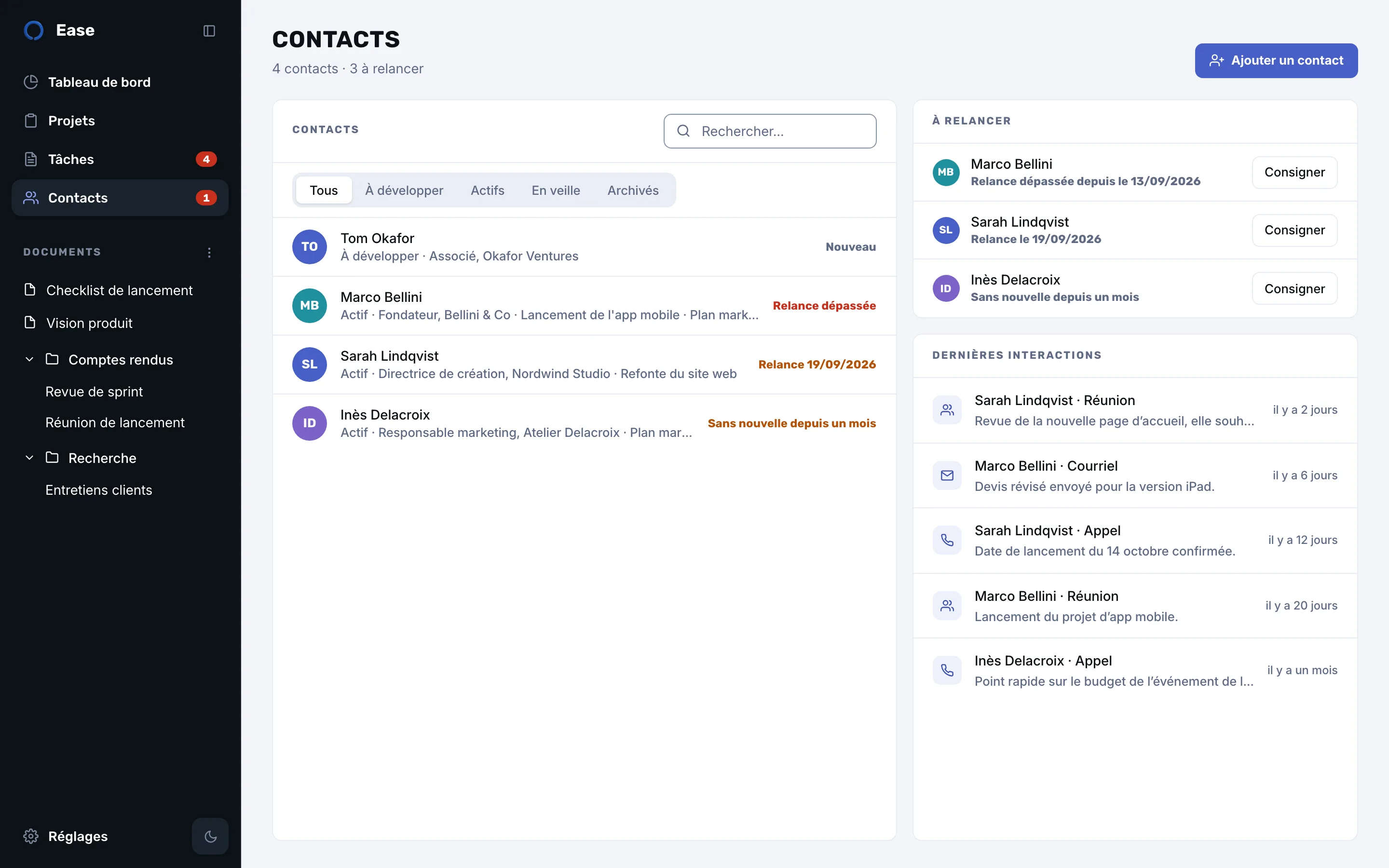1389x868 pixels.
Task: Open Marco Bellini in the contacts list
Action: pos(585,305)
